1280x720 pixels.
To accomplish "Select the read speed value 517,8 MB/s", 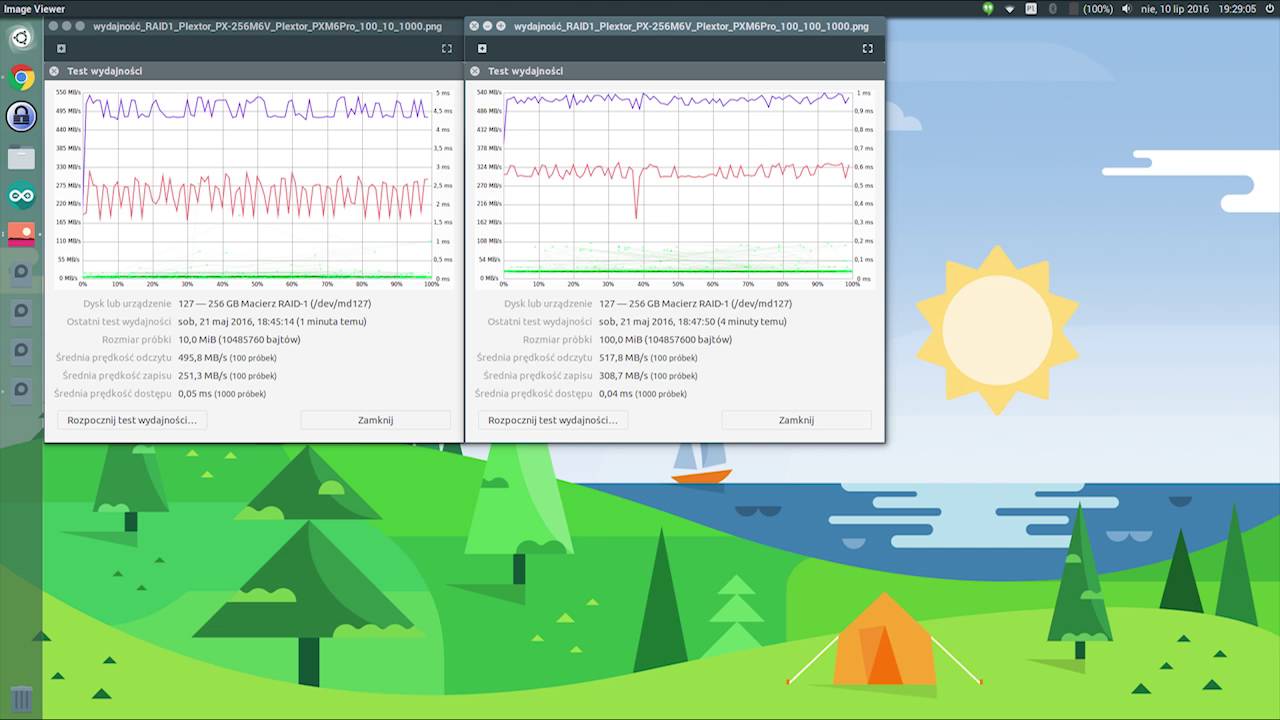I will click(624, 357).
